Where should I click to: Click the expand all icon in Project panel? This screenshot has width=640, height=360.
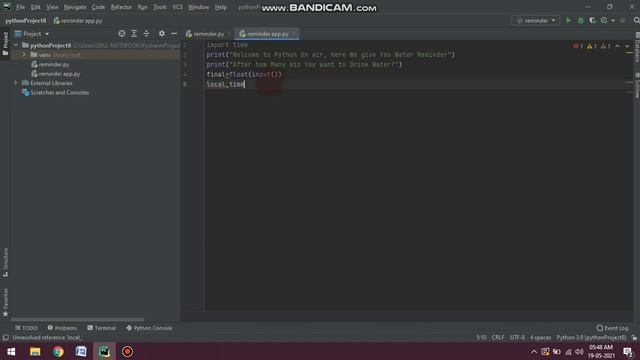(x=134, y=34)
